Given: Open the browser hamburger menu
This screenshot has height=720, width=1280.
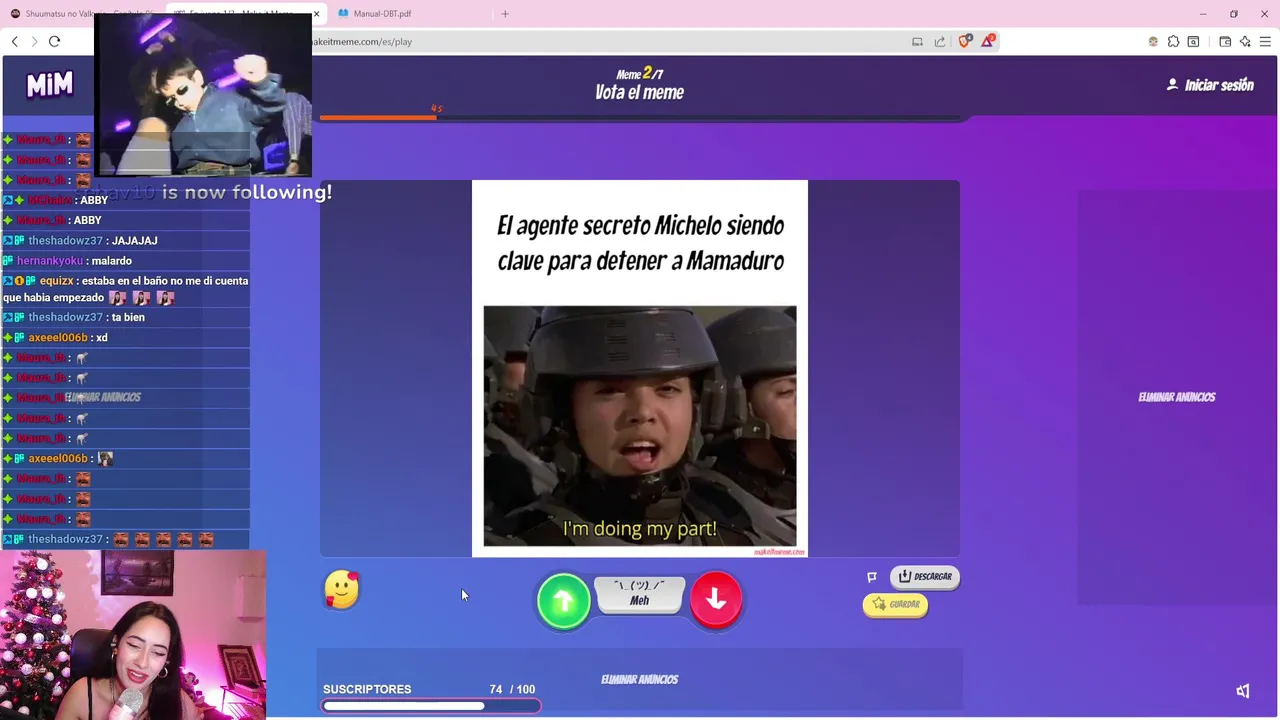Looking at the screenshot, I should tap(1265, 41).
